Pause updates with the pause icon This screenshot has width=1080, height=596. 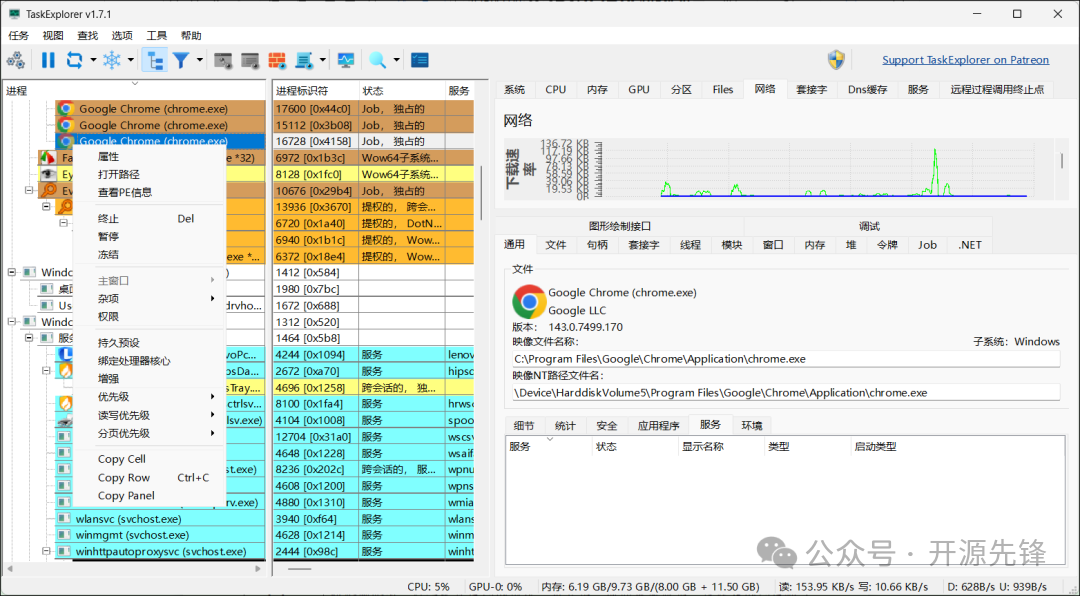[x=48, y=60]
